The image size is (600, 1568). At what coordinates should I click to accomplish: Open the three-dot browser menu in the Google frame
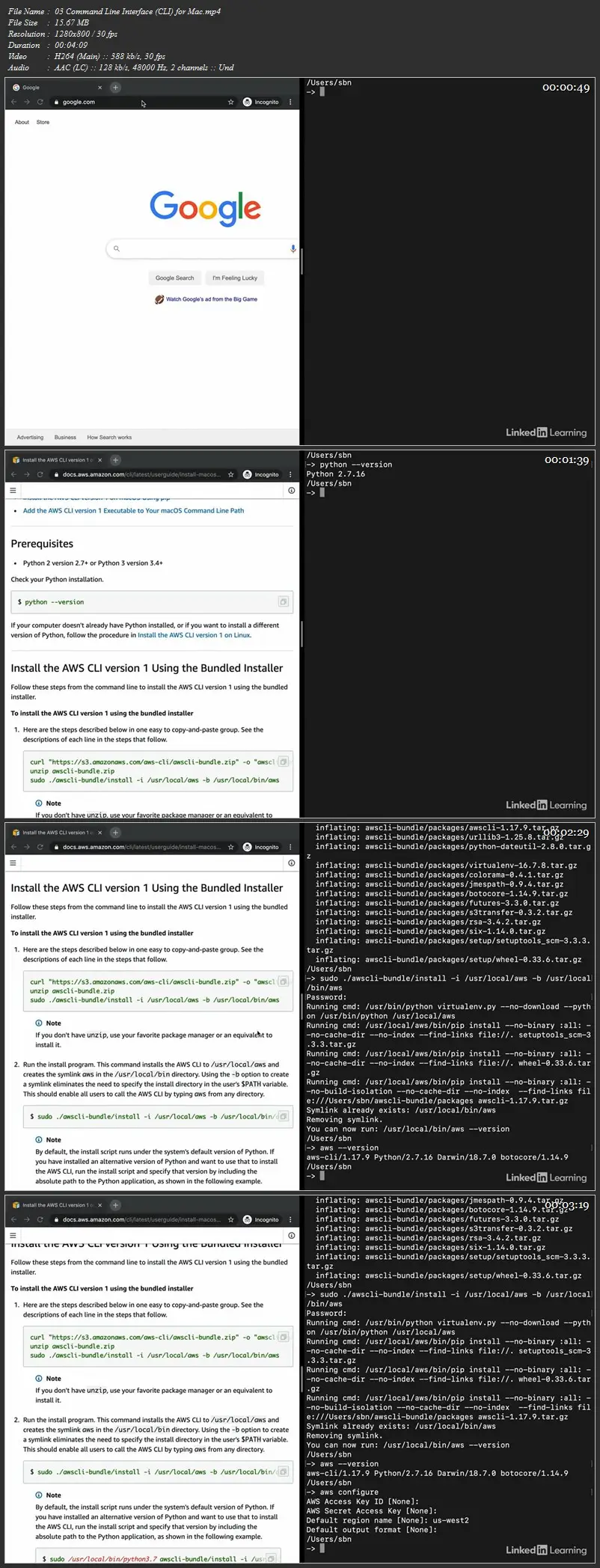pyautogui.click(x=290, y=102)
